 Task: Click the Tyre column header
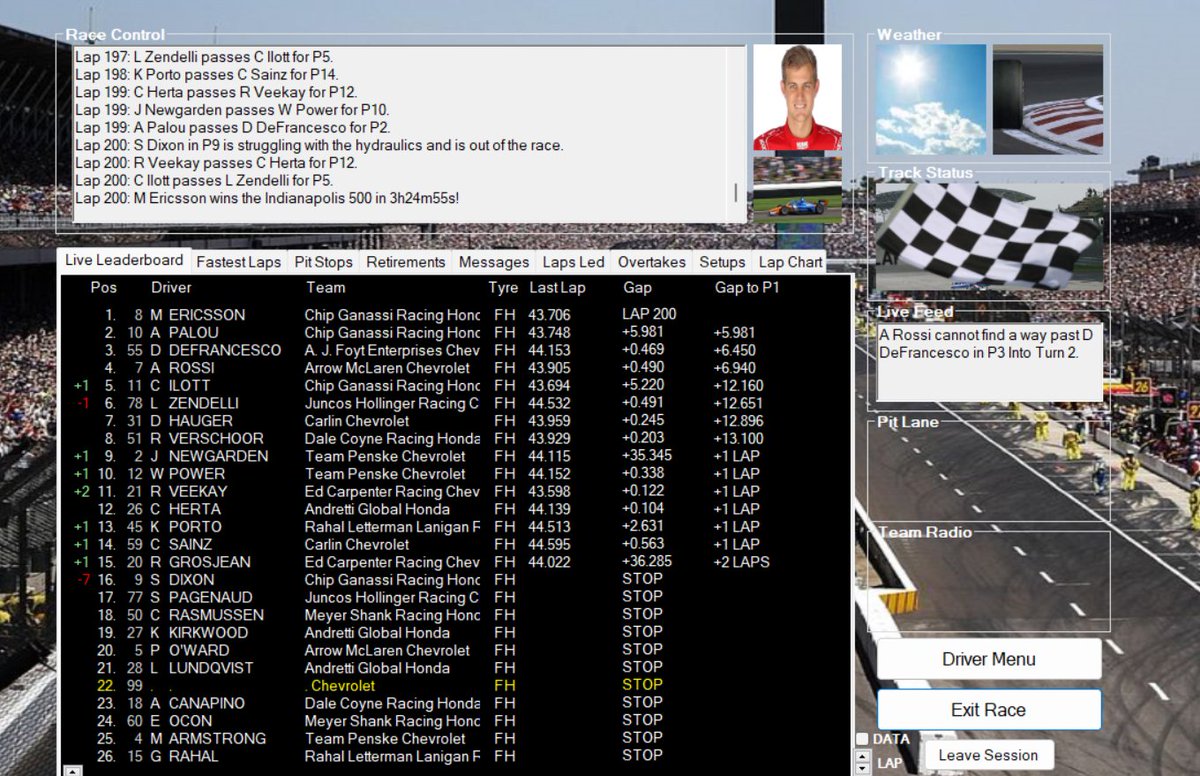(503, 288)
